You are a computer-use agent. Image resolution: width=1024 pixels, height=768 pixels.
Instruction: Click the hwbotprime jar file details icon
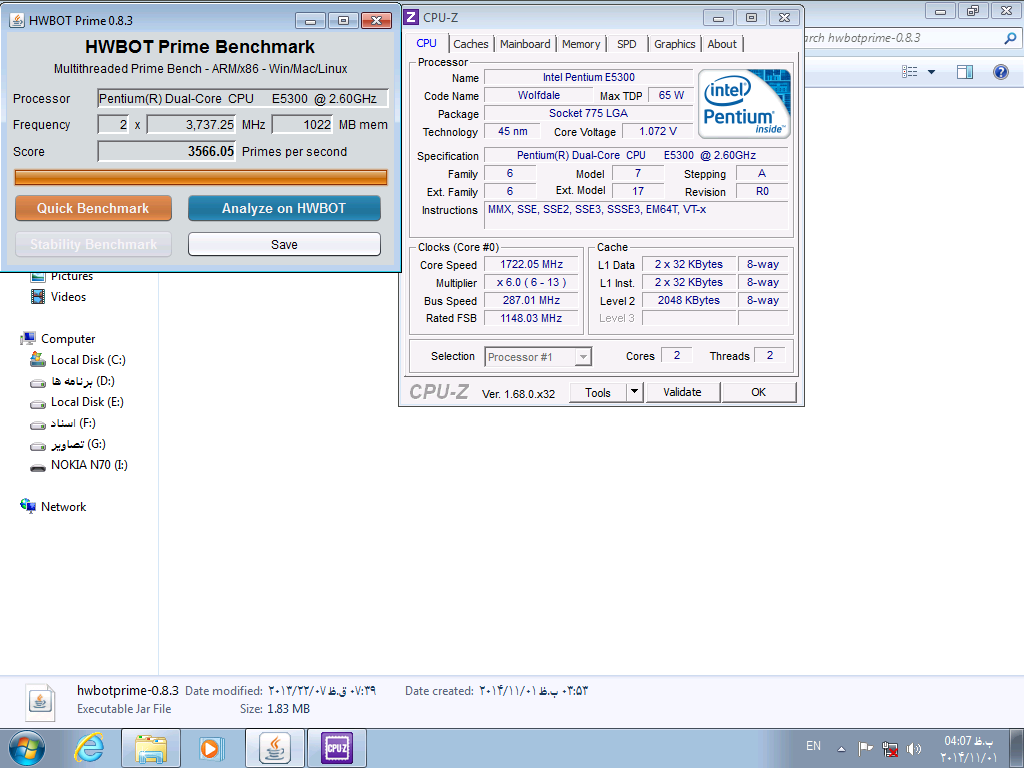40,702
